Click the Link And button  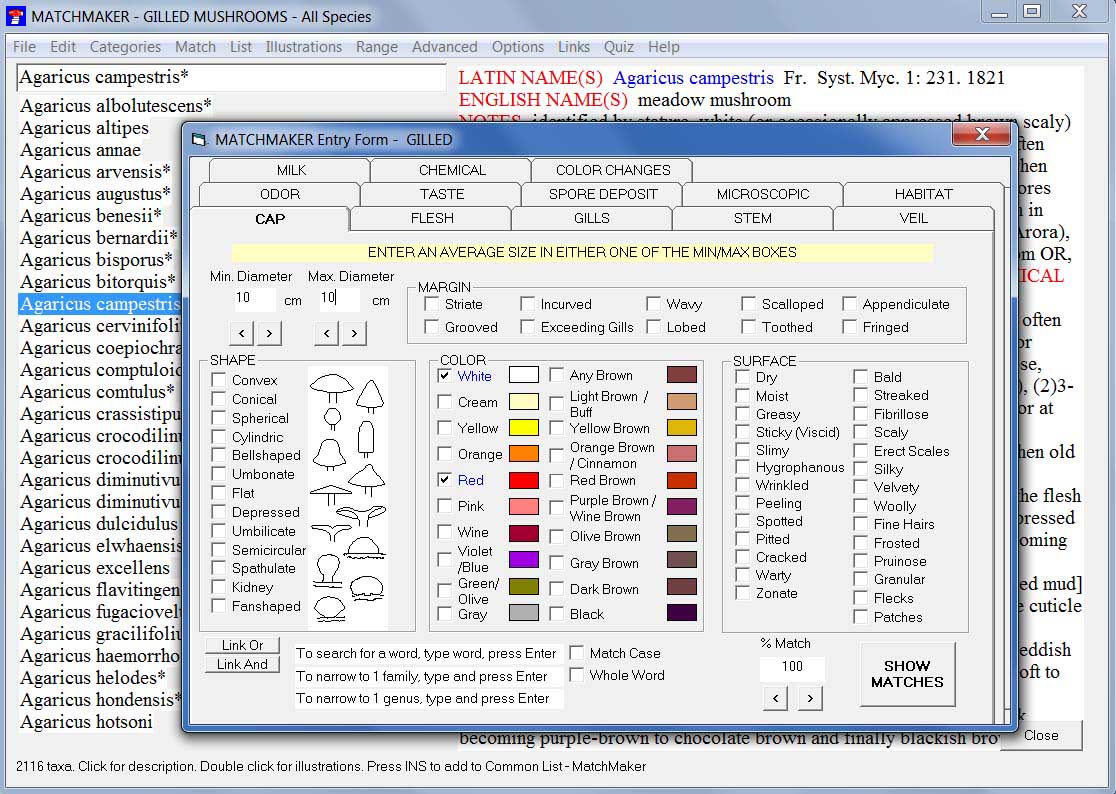pos(243,665)
